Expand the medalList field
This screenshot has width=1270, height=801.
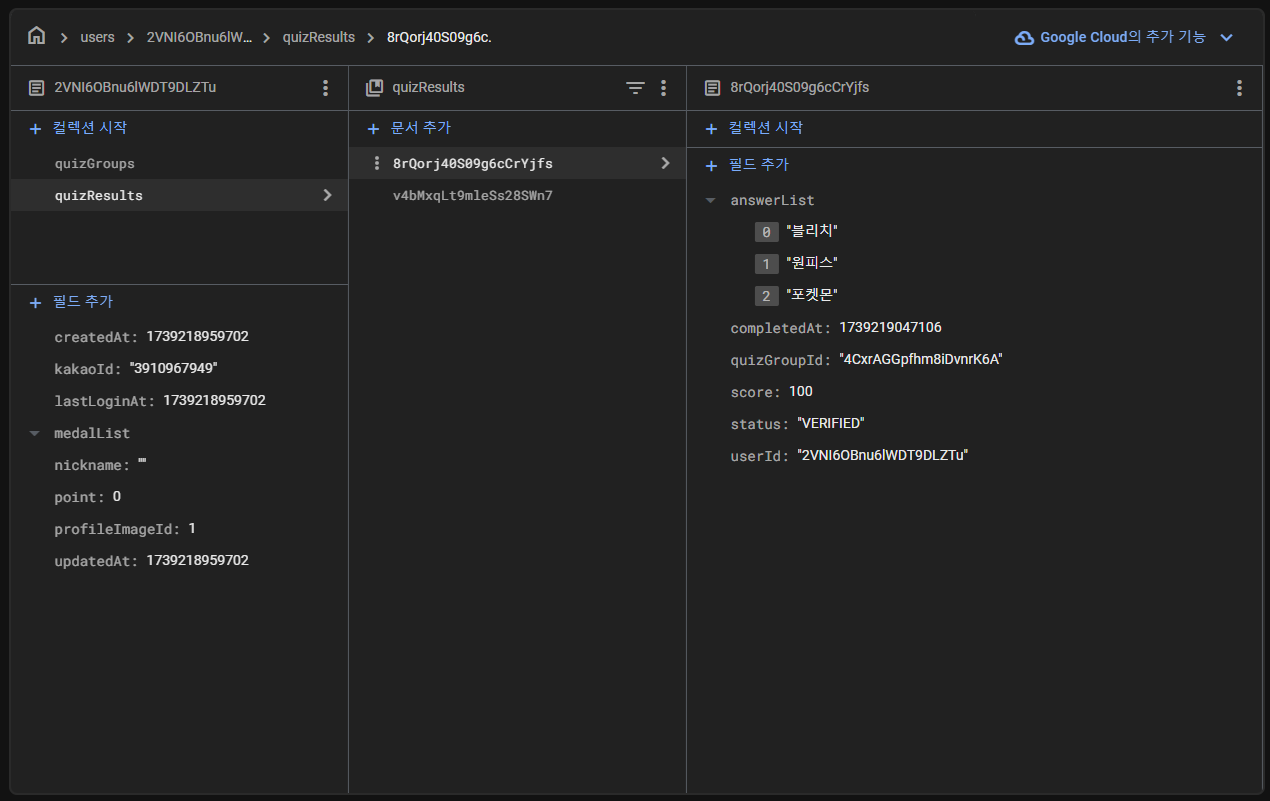35,433
